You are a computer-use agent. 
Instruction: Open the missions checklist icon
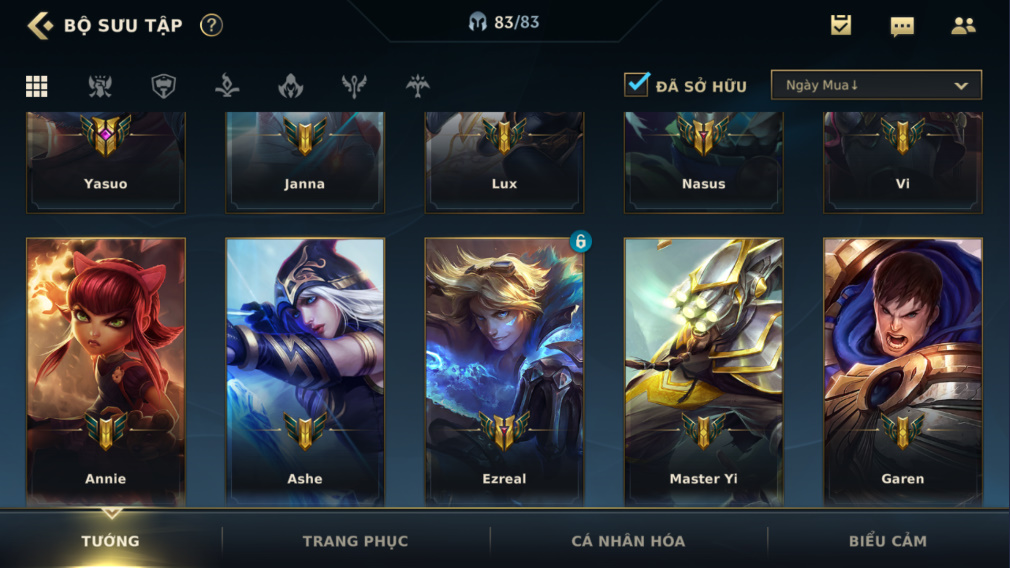tap(841, 25)
